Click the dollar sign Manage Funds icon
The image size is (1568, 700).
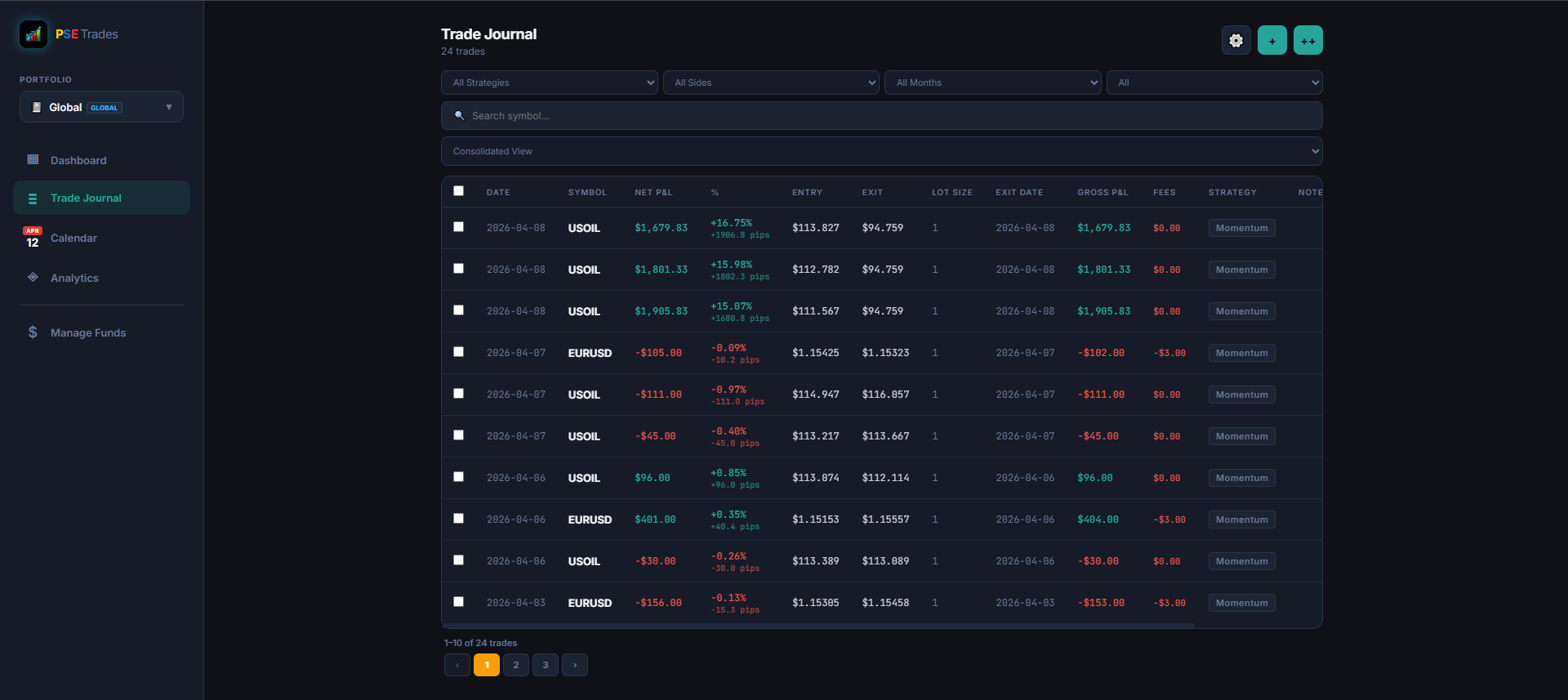33,332
